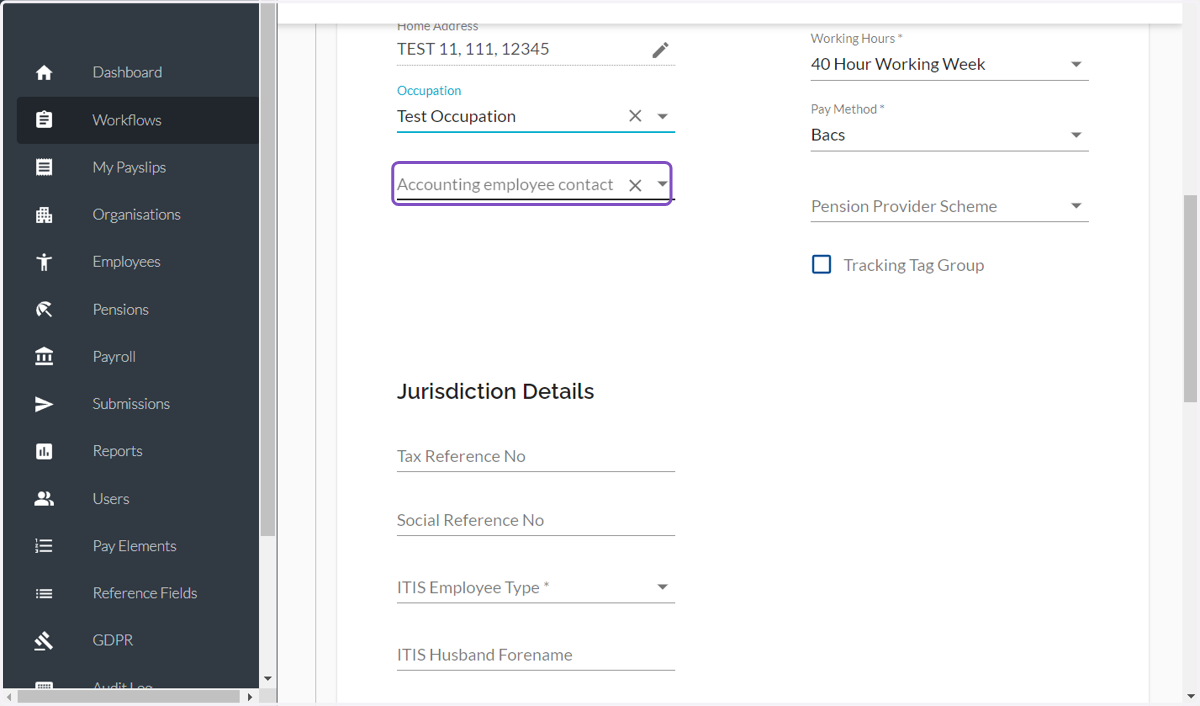Image resolution: width=1200 pixels, height=706 pixels.
Task: Click the GDPR gavel icon
Action: (44, 641)
